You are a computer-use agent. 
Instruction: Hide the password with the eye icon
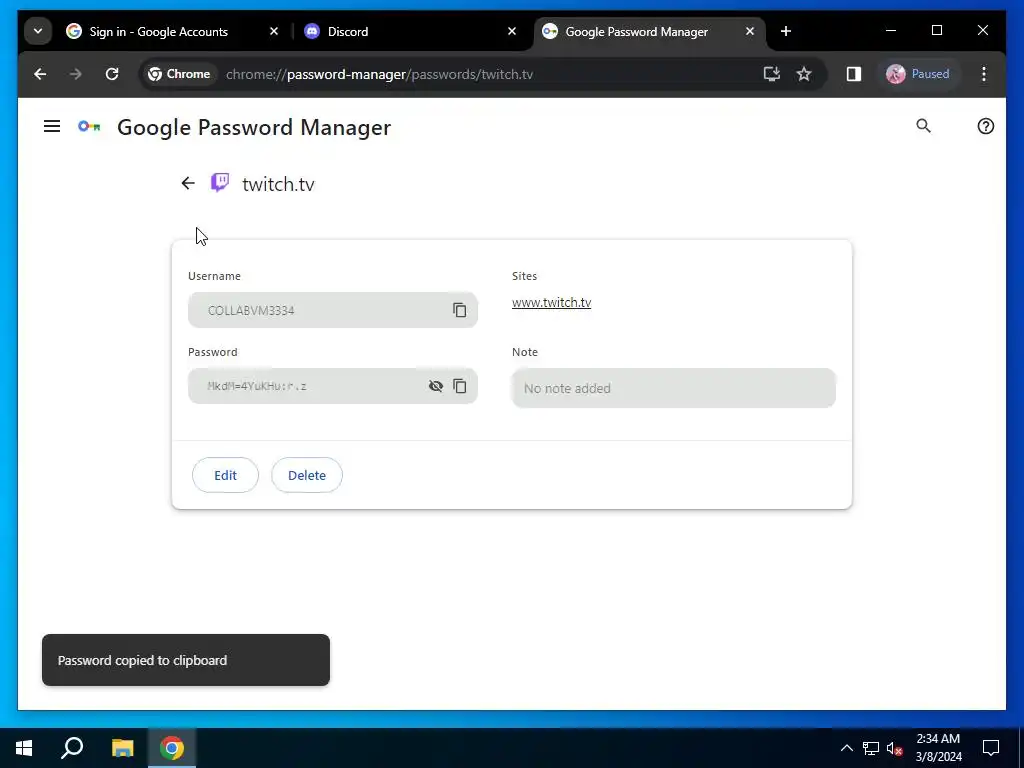[x=436, y=386]
